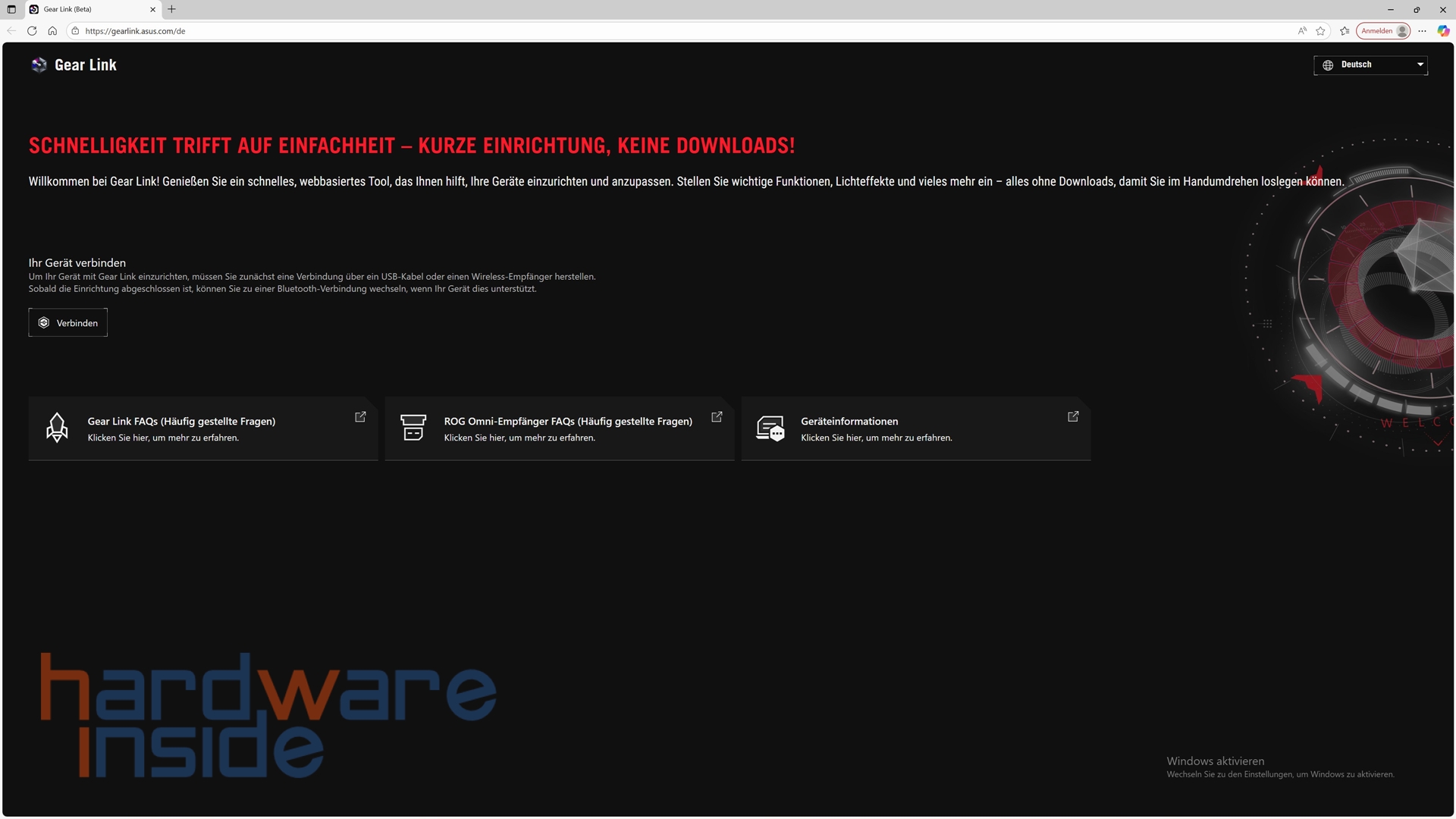Click the rocket icon beside Gear Link FAQs
Viewport: 1456px width, 819px height.
pos(57,428)
